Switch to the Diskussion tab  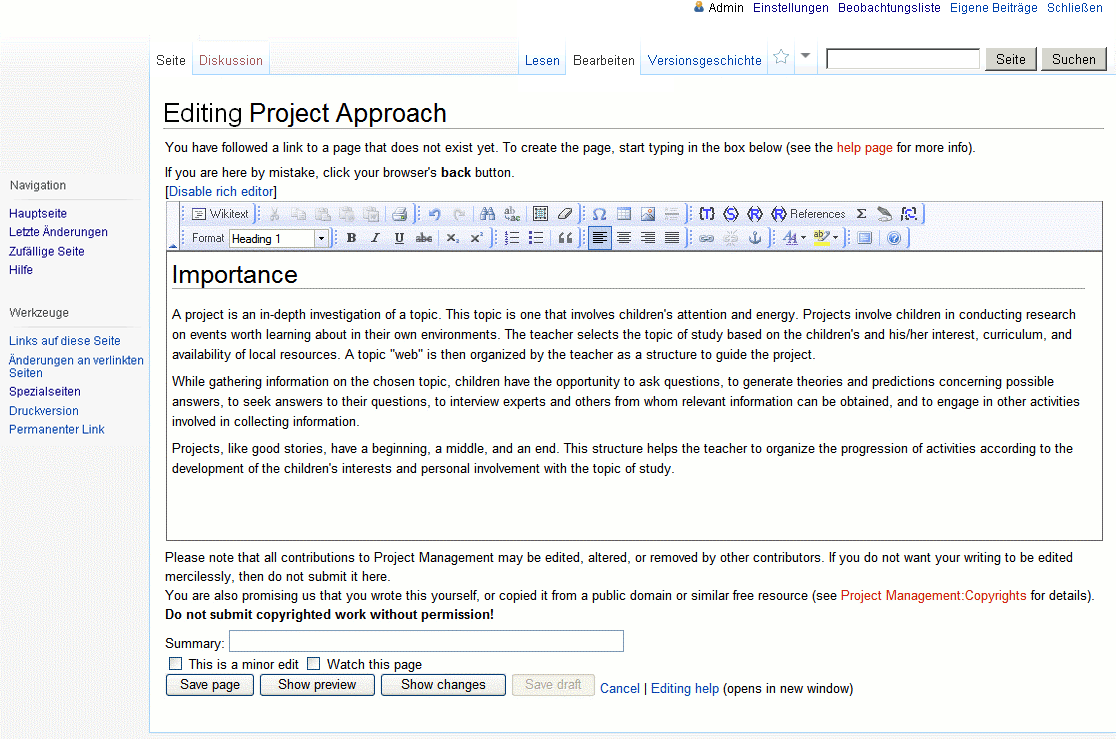pyautogui.click(x=231, y=61)
